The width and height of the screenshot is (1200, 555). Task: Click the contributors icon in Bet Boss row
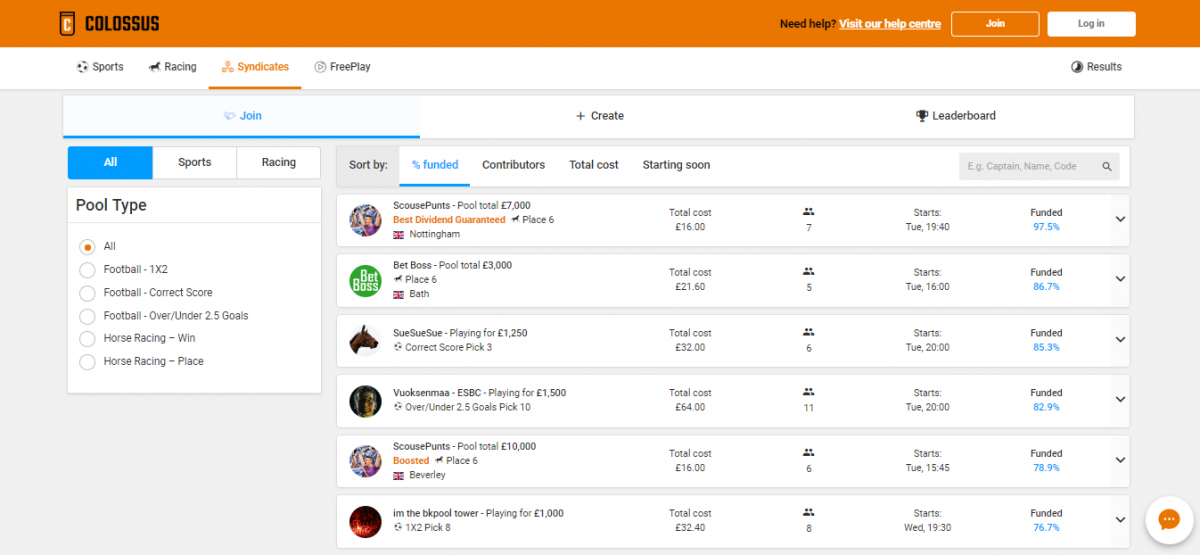pyautogui.click(x=809, y=272)
